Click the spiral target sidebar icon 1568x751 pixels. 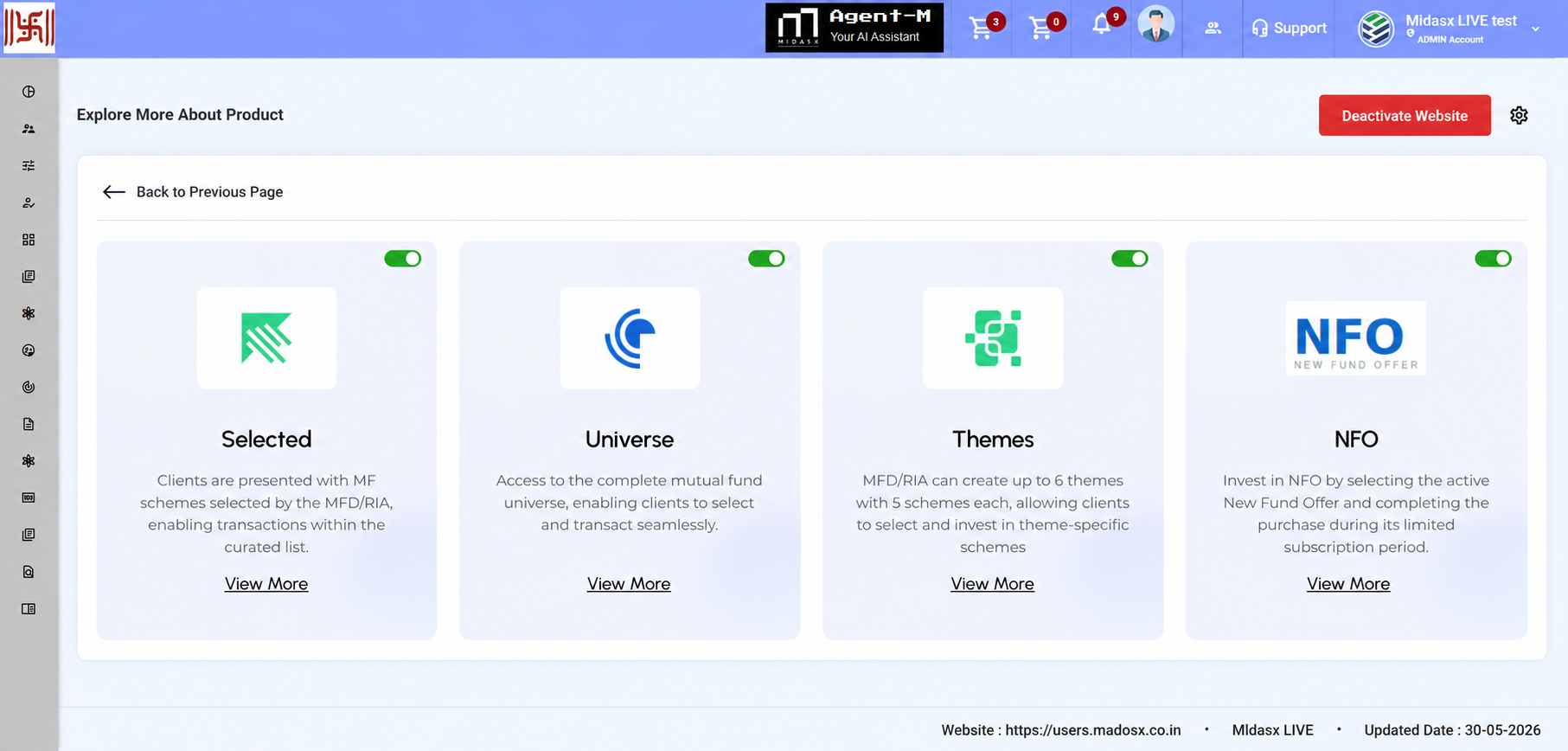pos(29,387)
